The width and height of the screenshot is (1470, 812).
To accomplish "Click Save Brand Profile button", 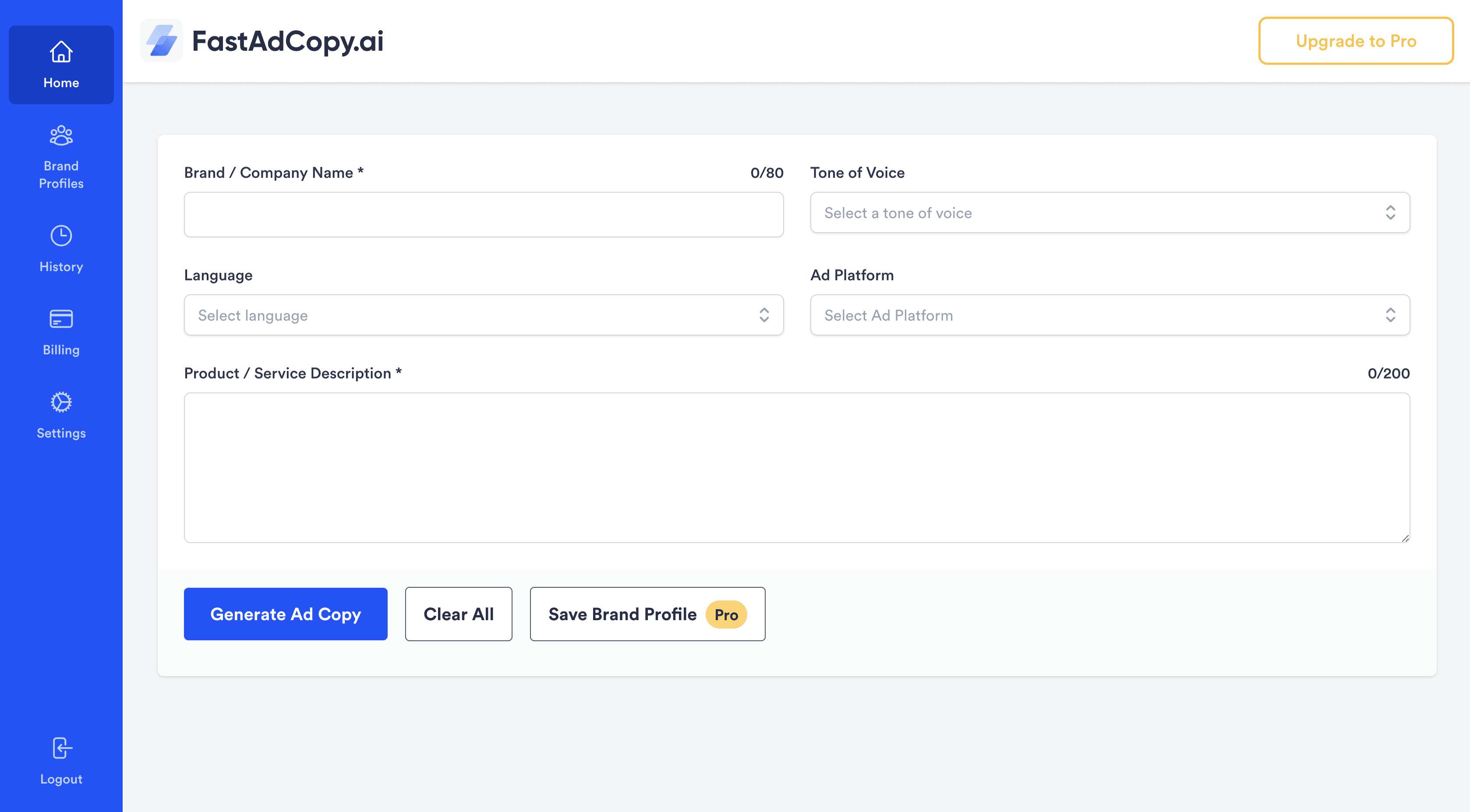I will click(647, 614).
